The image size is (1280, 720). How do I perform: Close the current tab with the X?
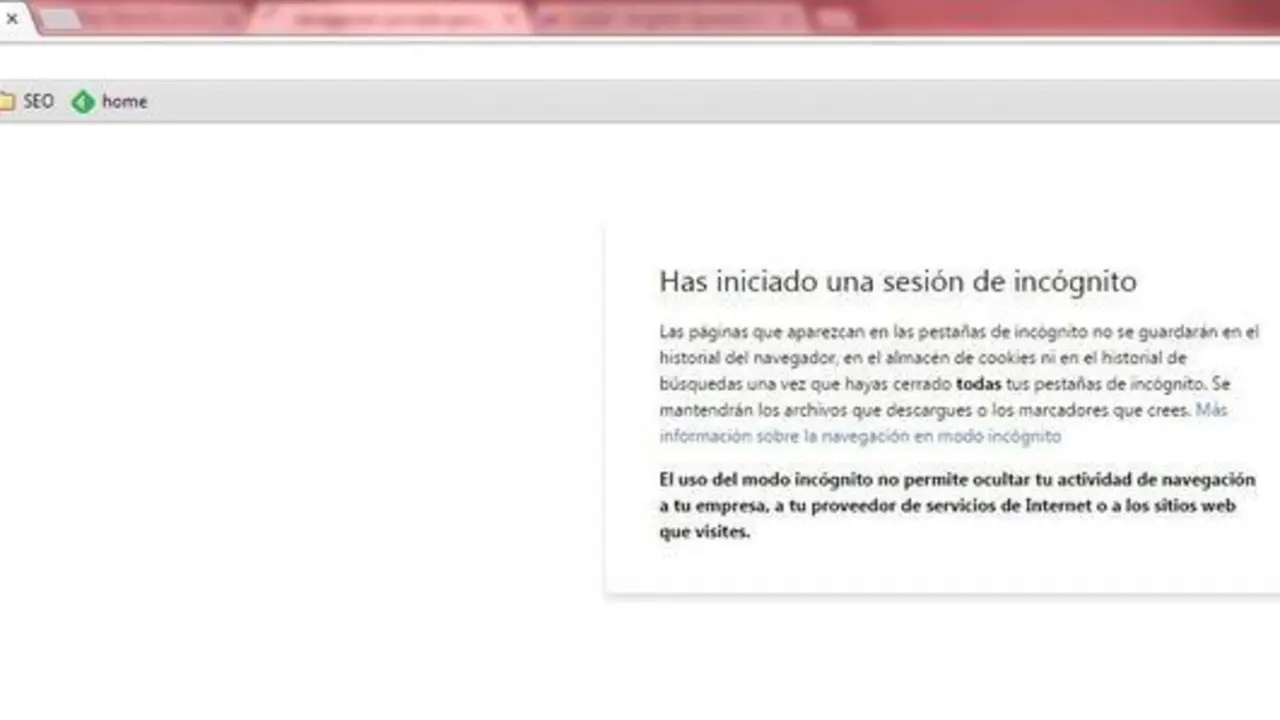tap(12, 18)
